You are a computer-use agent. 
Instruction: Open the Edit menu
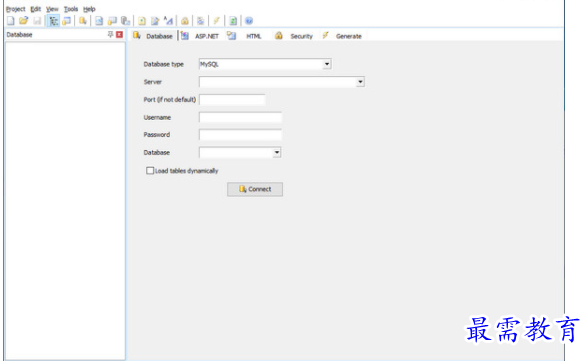click(x=36, y=9)
